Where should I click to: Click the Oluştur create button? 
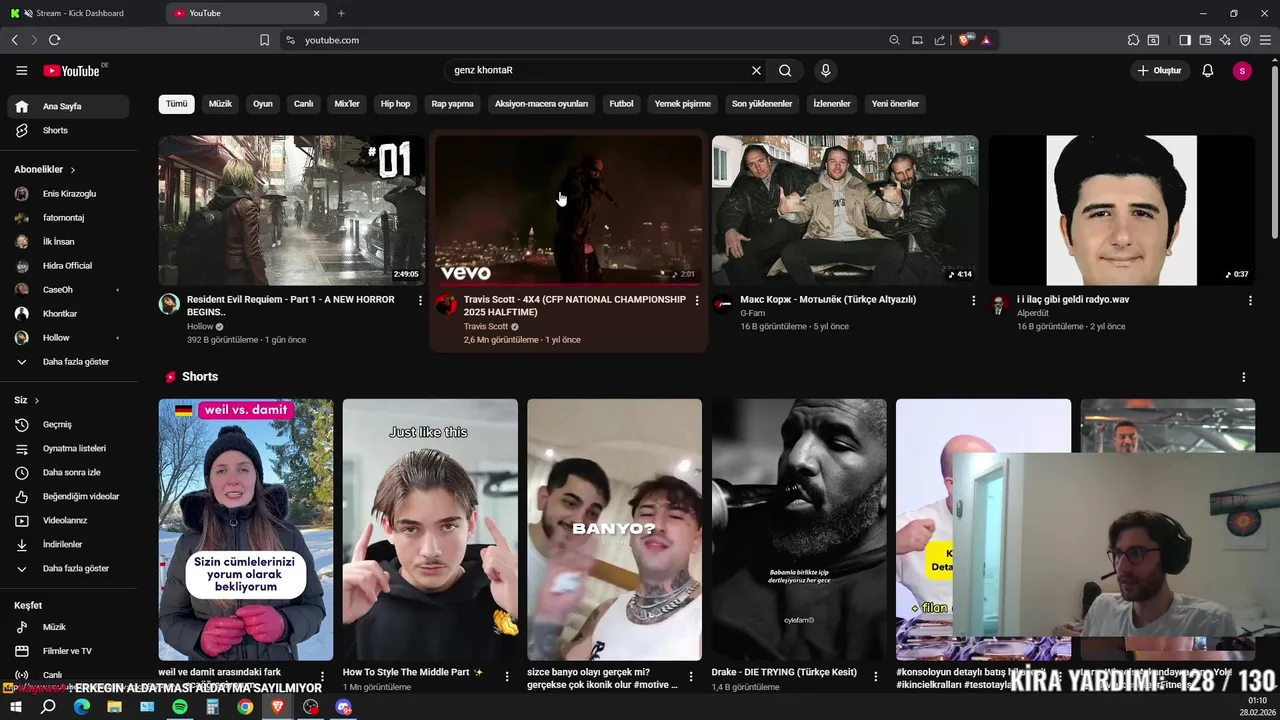click(1160, 70)
